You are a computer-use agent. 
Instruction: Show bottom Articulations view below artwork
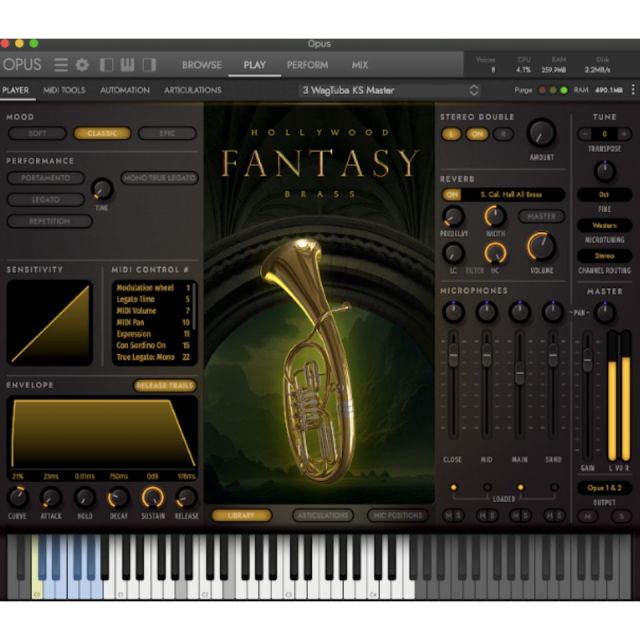tap(323, 515)
